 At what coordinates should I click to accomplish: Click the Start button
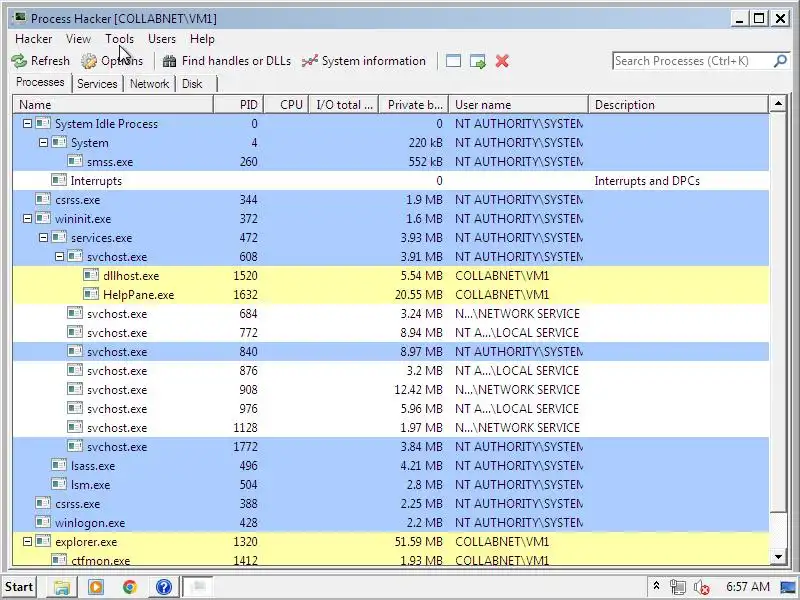pyautogui.click(x=19, y=587)
